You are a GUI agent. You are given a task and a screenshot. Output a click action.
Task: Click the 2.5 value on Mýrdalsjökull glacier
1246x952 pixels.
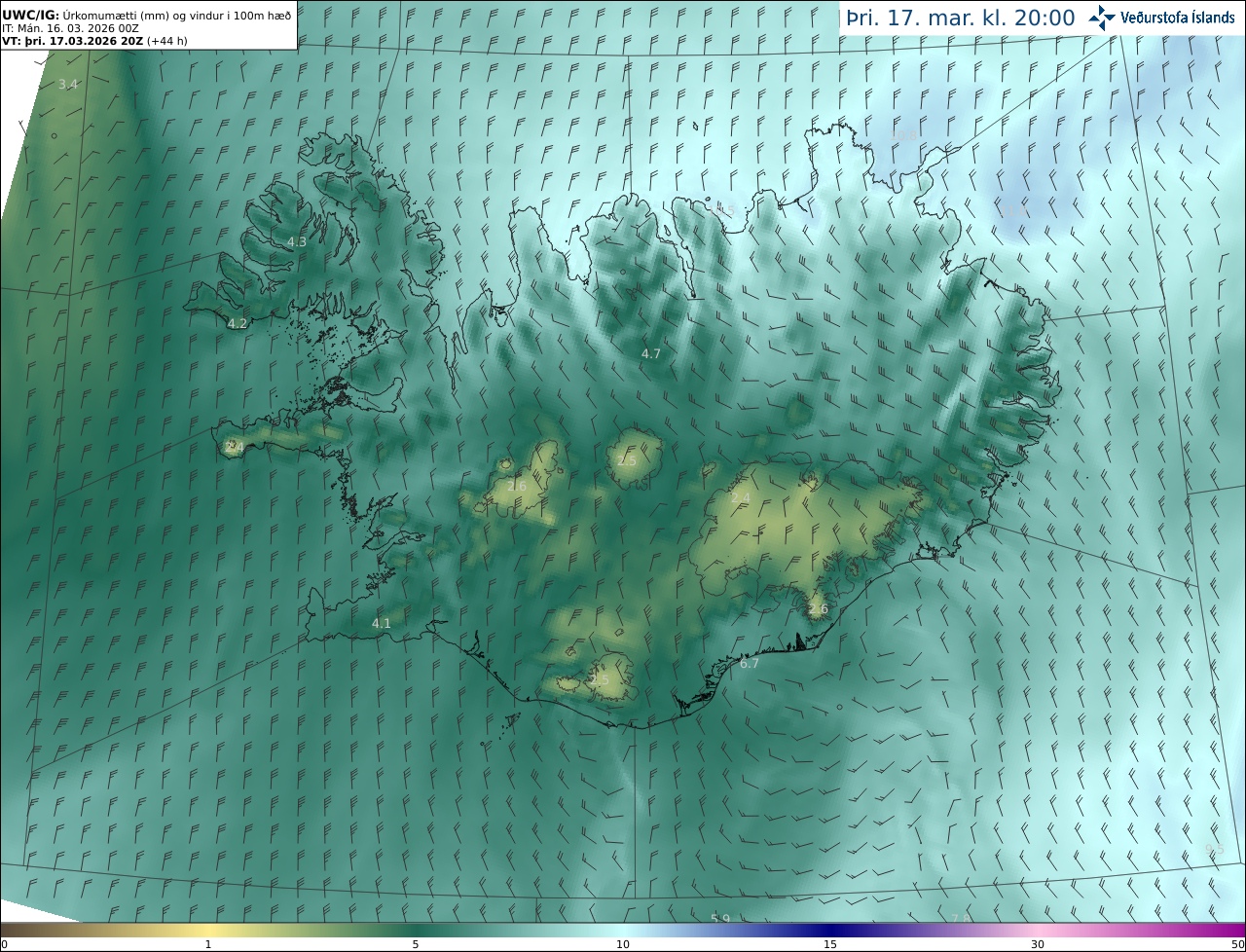pos(600,680)
